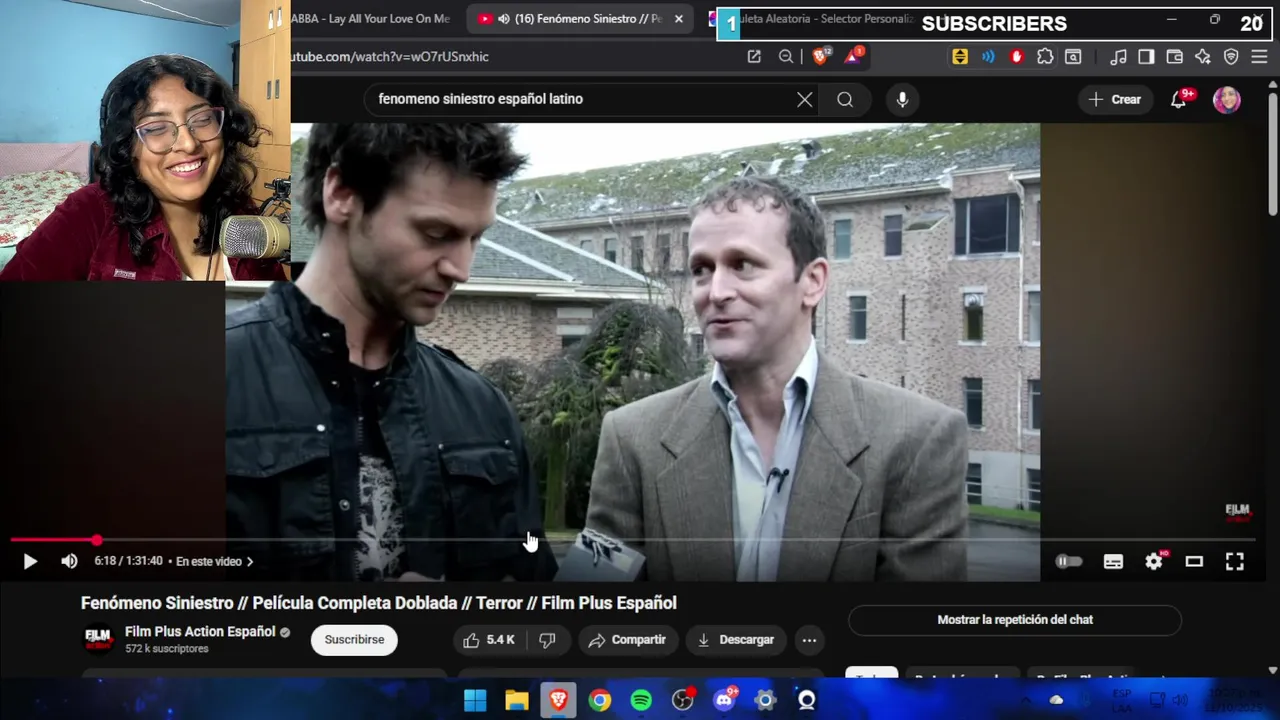The width and height of the screenshot is (1280, 720).
Task: Open File Explorer from the taskbar
Action: [x=517, y=700]
